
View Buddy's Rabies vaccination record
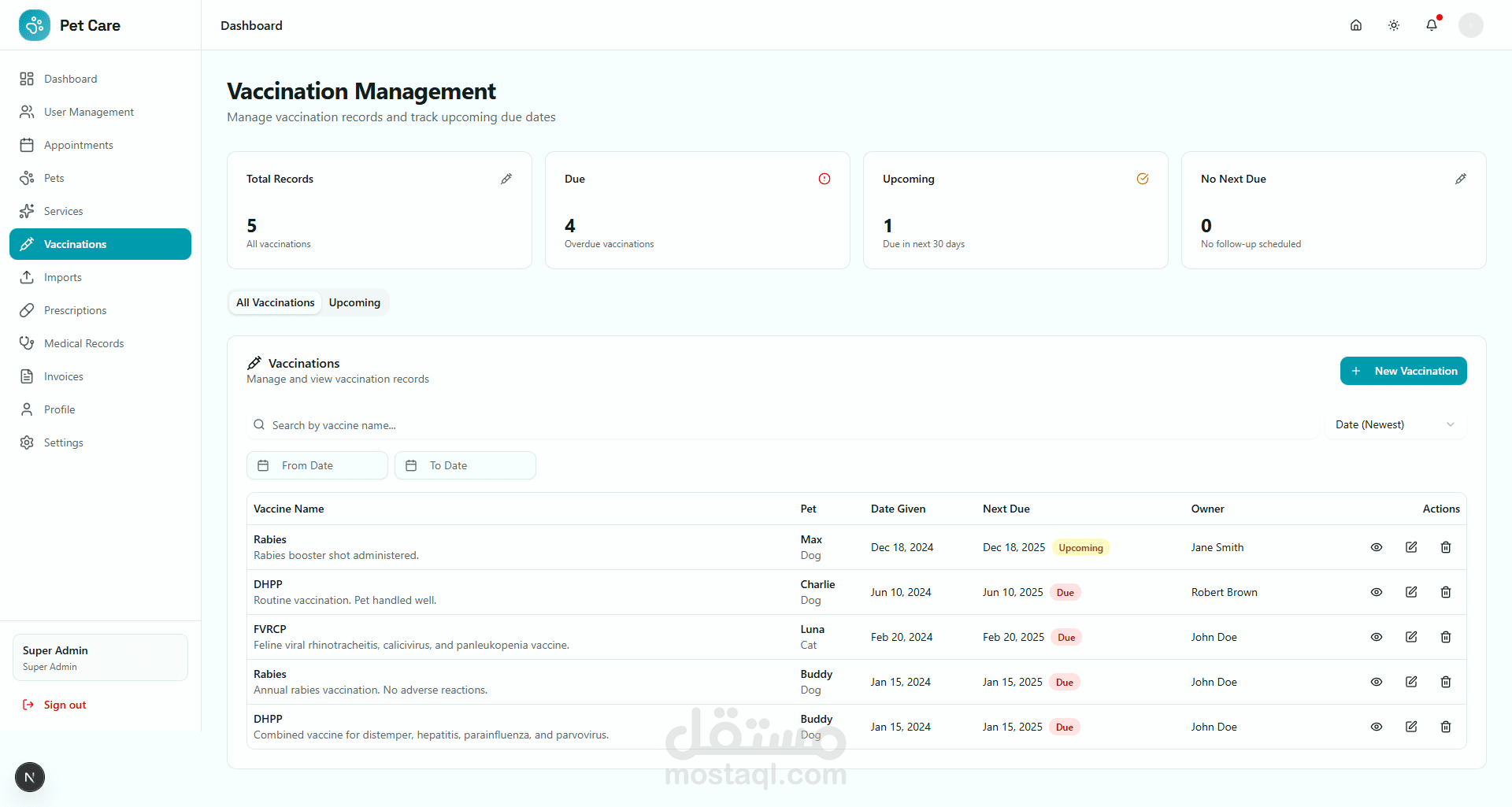[1377, 682]
